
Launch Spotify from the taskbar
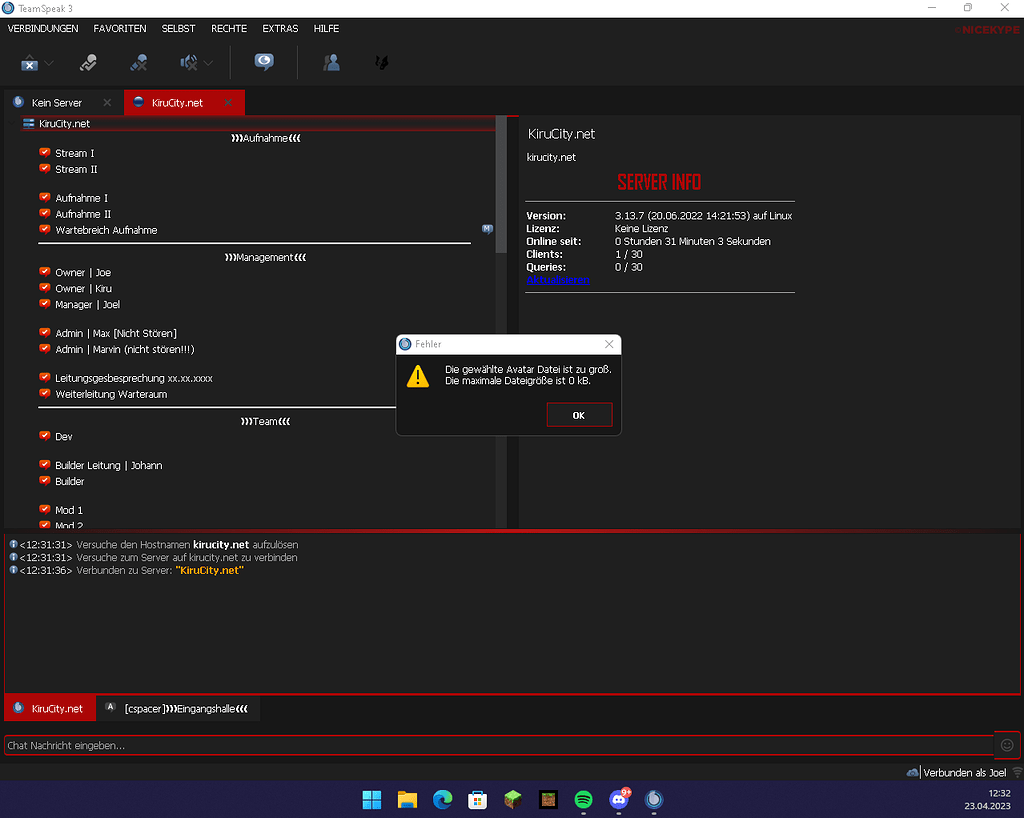[x=583, y=800]
